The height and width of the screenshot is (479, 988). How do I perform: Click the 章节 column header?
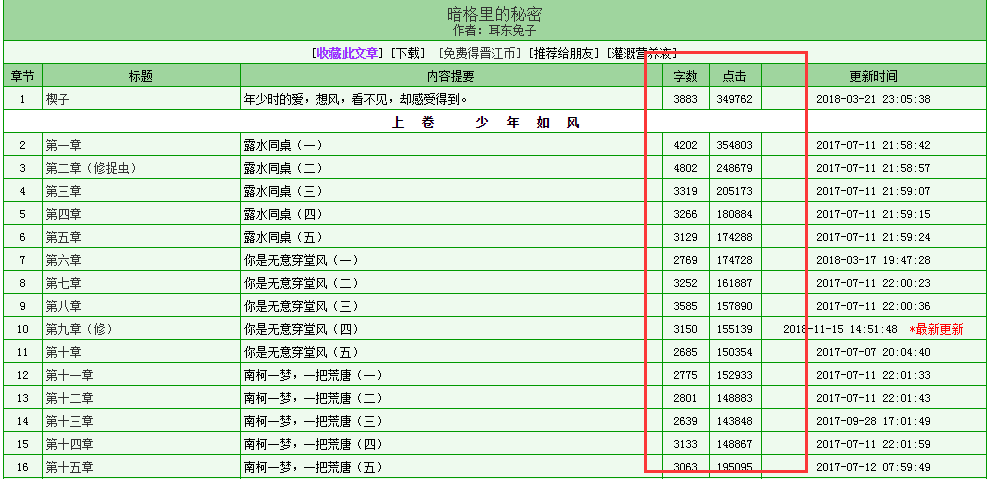(x=23, y=76)
